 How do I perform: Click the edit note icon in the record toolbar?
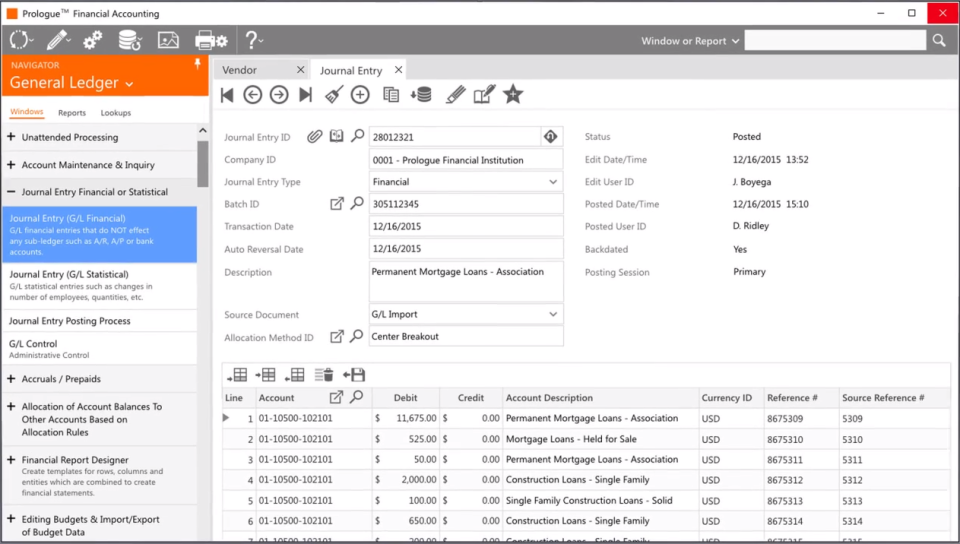pos(484,95)
